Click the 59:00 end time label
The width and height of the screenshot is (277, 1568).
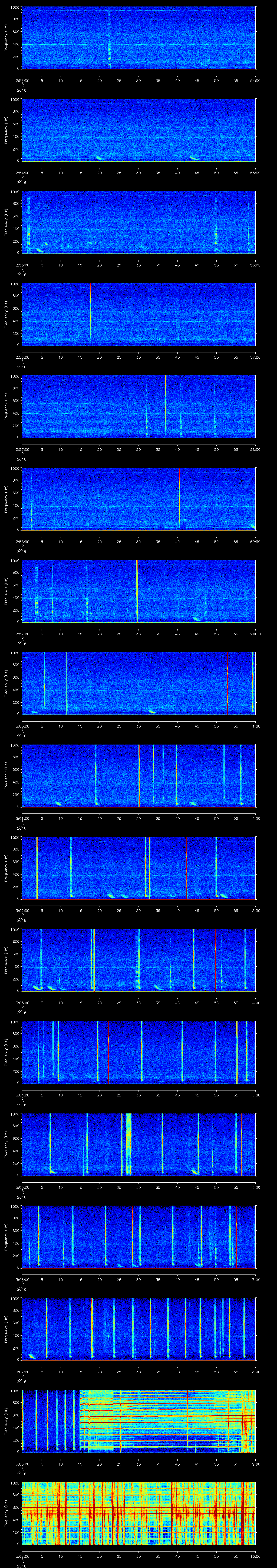click(256, 542)
